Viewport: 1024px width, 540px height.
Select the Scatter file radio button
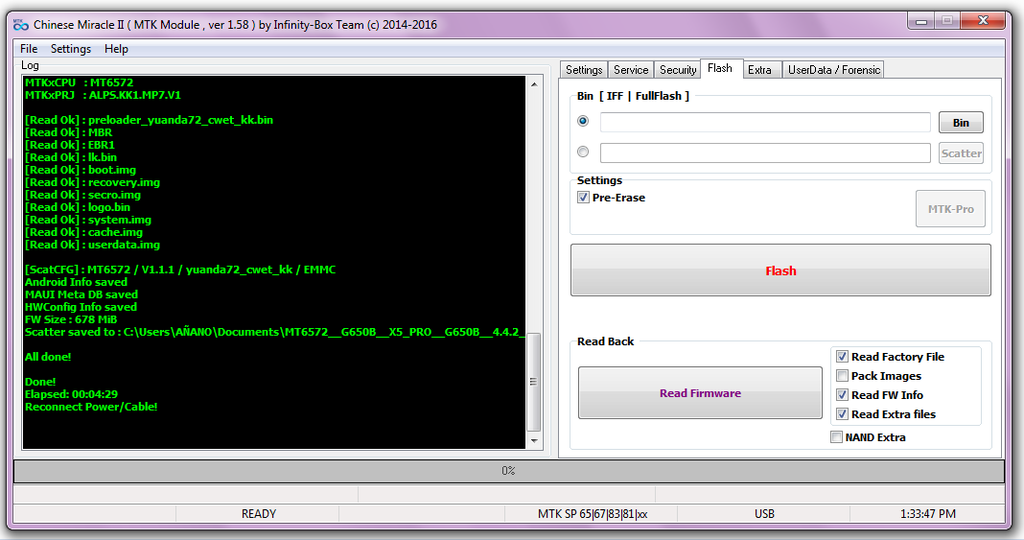(583, 153)
